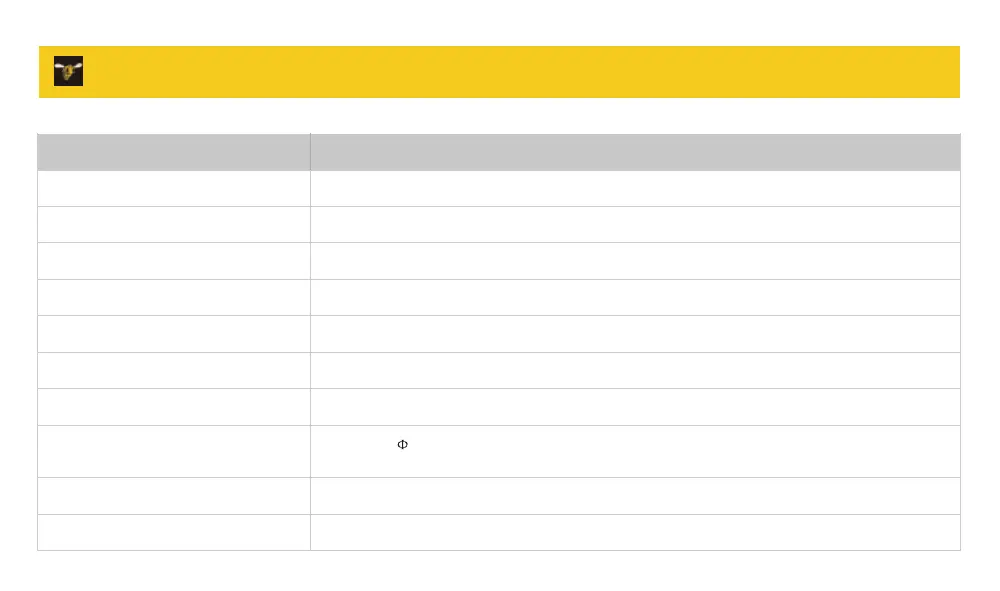Click the left cell of the last table row
1000x591 pixels.
tap(174, 532)
